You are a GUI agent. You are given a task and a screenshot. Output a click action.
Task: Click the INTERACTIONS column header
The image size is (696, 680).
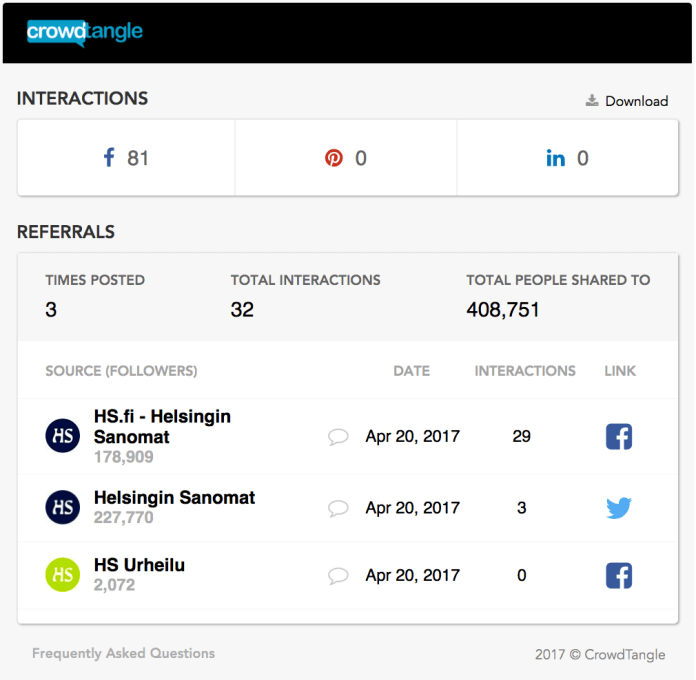(525, 371)
